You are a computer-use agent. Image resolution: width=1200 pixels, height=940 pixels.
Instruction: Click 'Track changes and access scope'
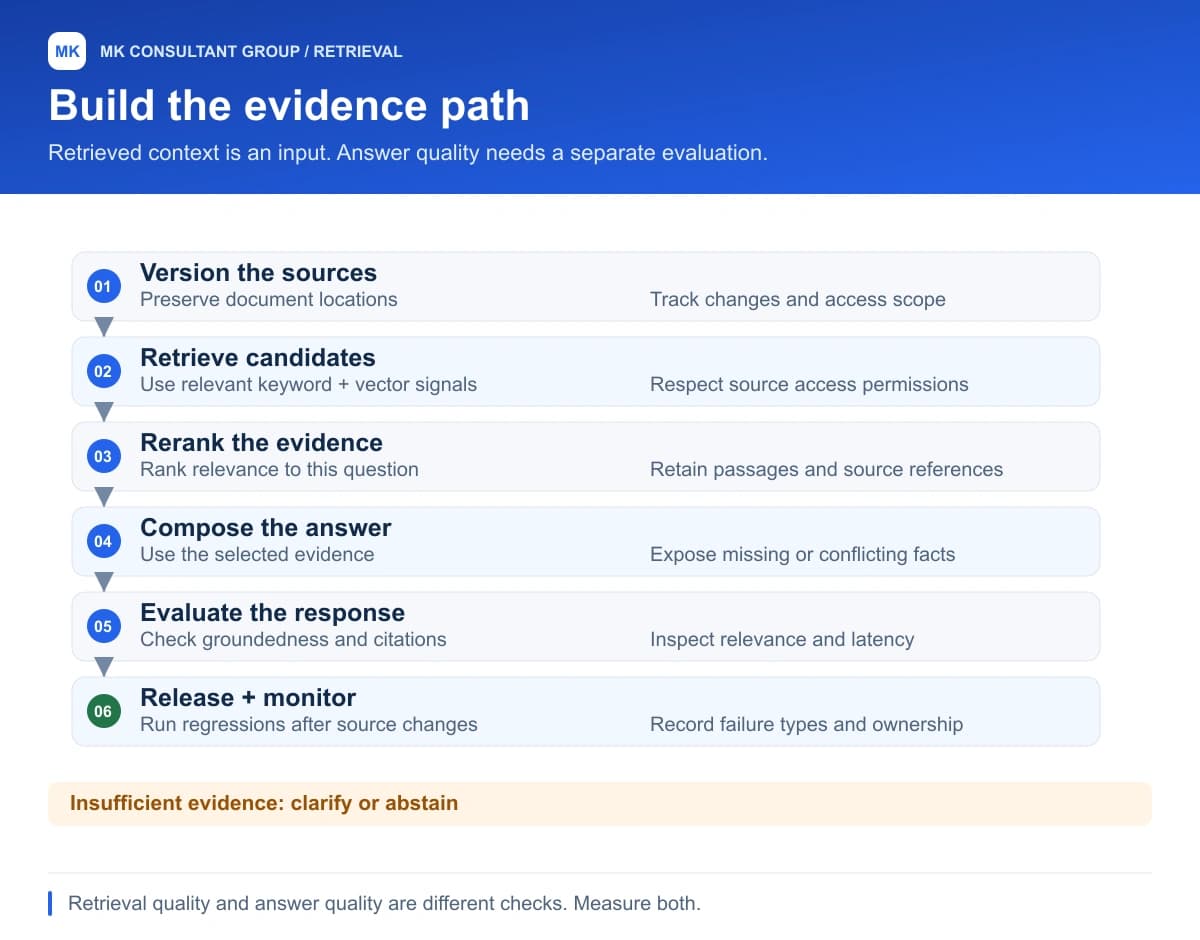797,299
